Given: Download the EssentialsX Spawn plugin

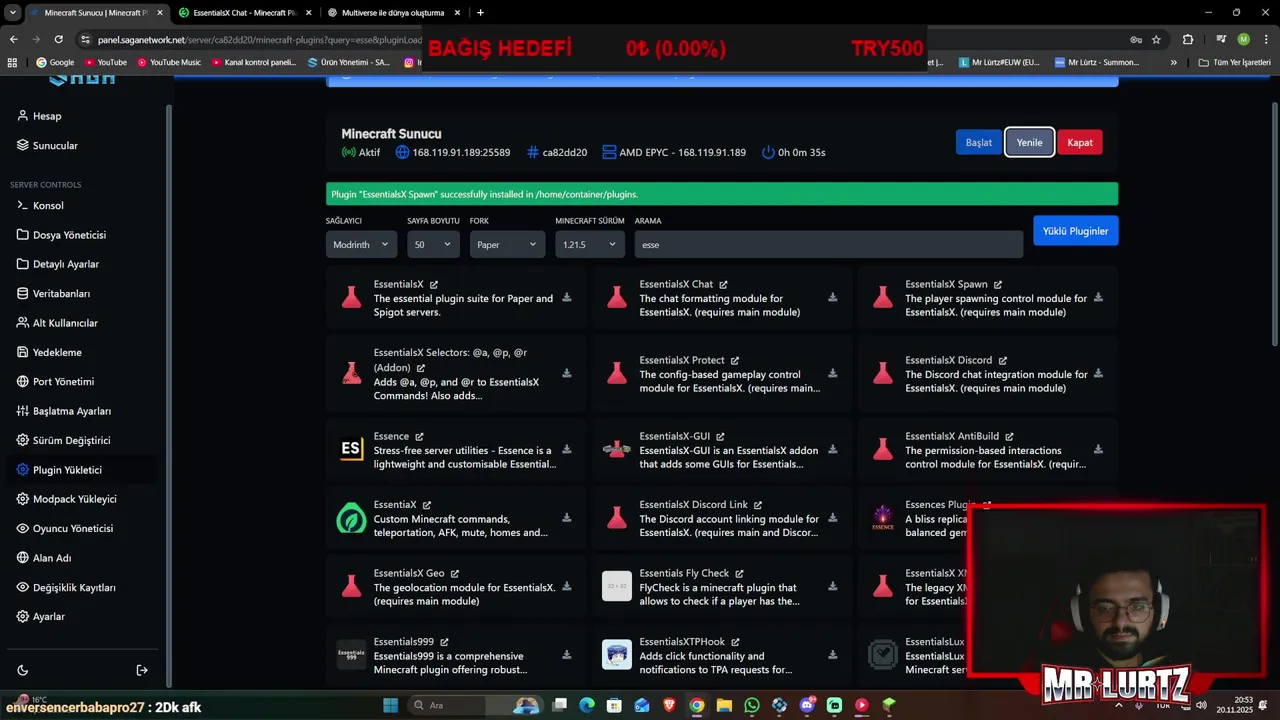Looking at the screenshot, I should tap(1098, 297).
